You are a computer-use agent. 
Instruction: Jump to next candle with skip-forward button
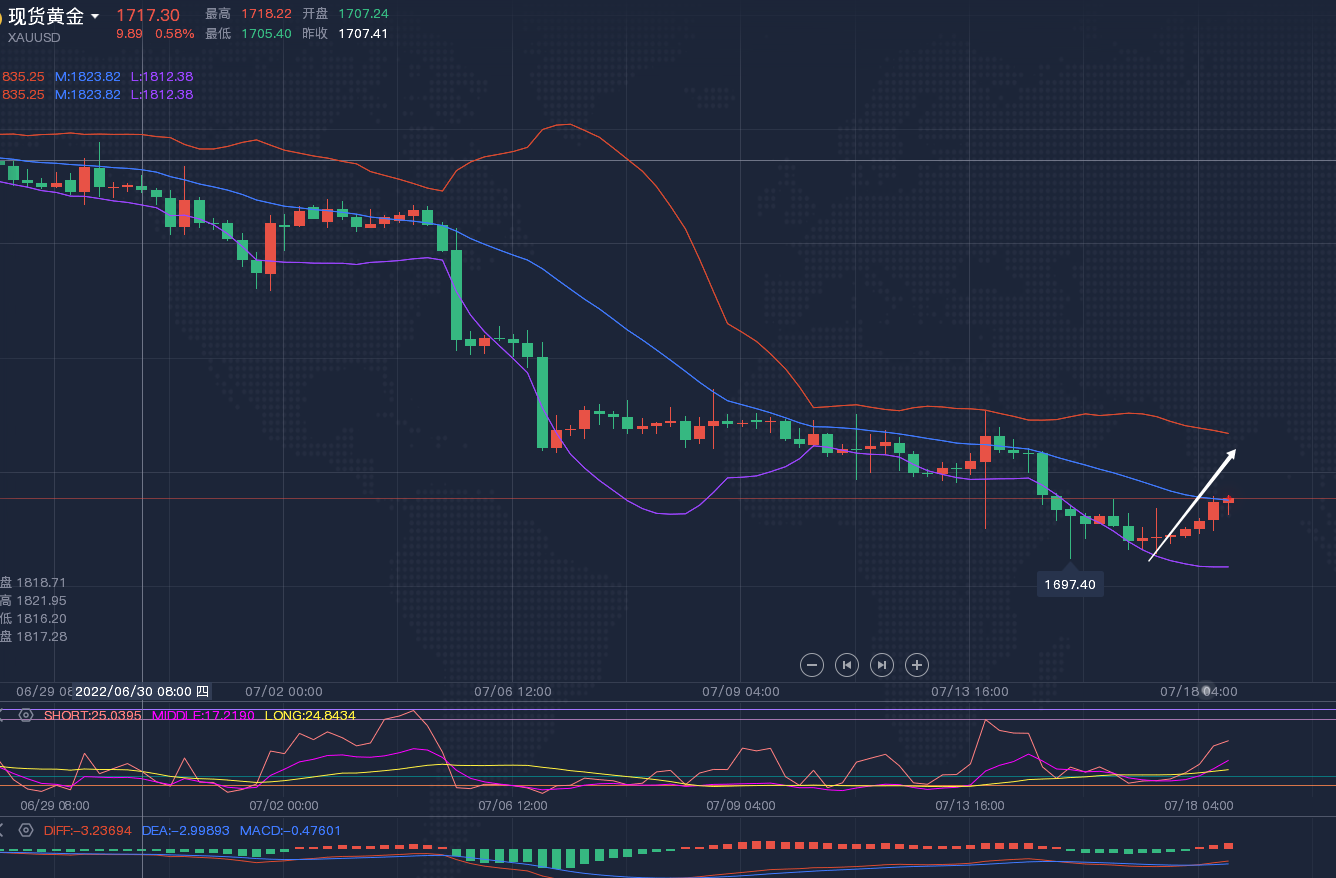point(882,665)
